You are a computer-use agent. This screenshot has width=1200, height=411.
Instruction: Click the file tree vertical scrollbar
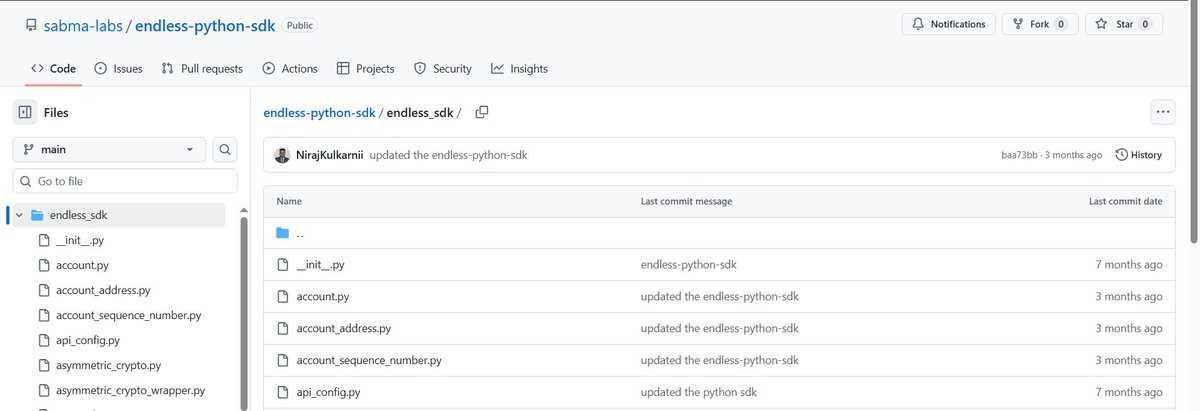coord(244,312)
